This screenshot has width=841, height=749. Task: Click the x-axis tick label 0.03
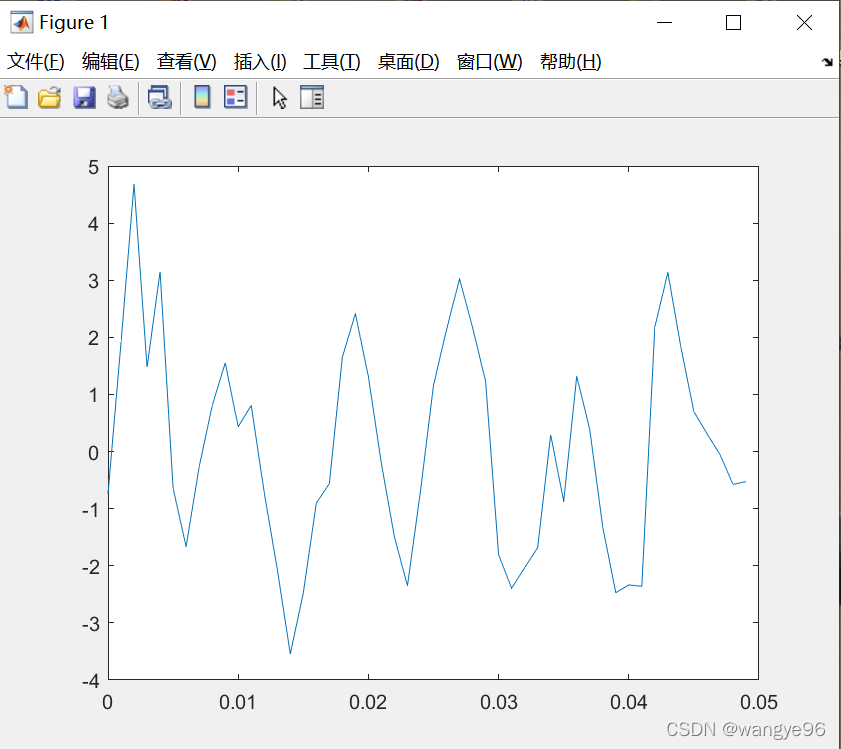click(498, 702)
